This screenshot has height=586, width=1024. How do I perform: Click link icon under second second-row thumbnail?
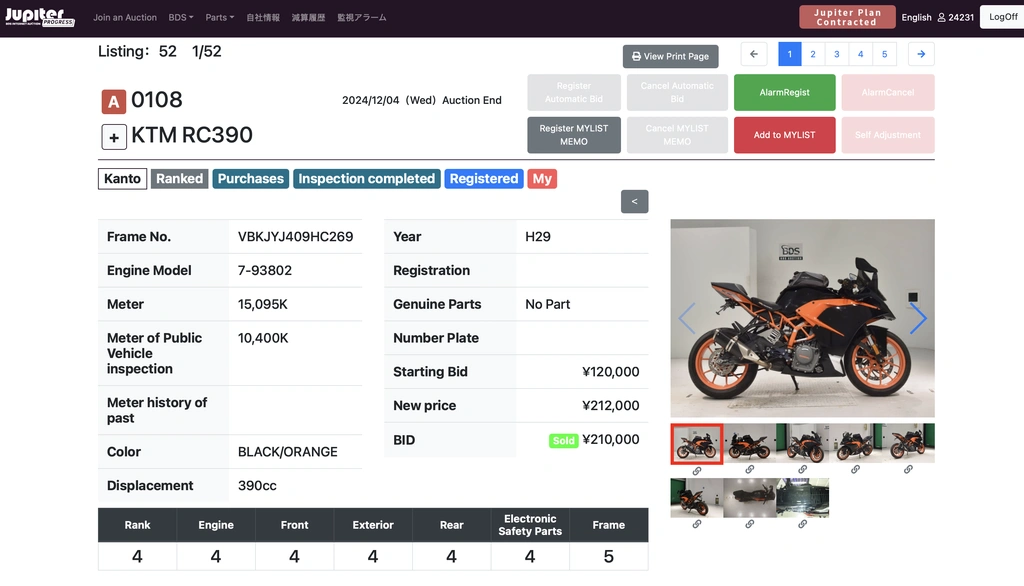(x=750, y=524)
